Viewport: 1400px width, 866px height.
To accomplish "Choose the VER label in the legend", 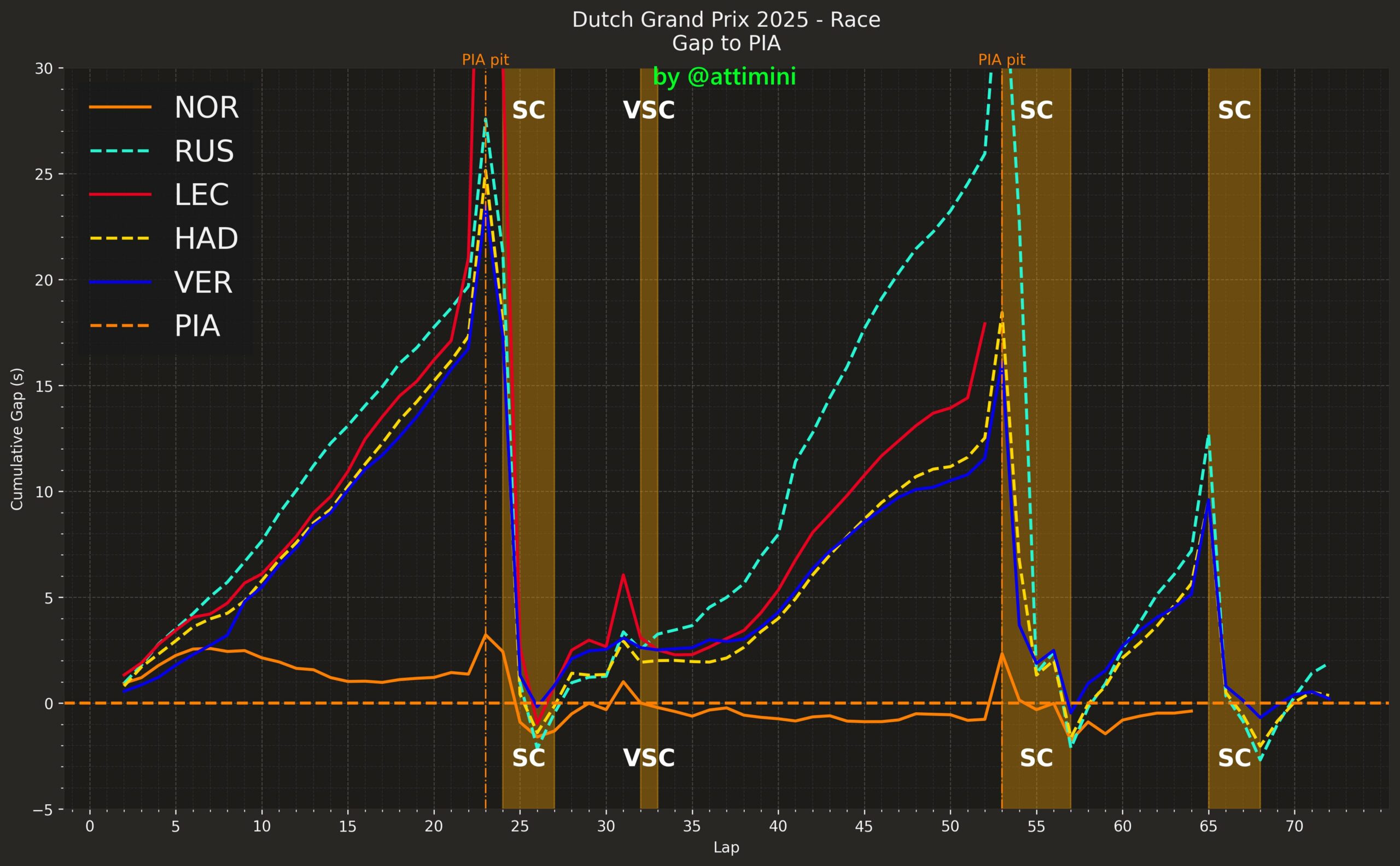I will pyautogui.click(x=203, y=282).
